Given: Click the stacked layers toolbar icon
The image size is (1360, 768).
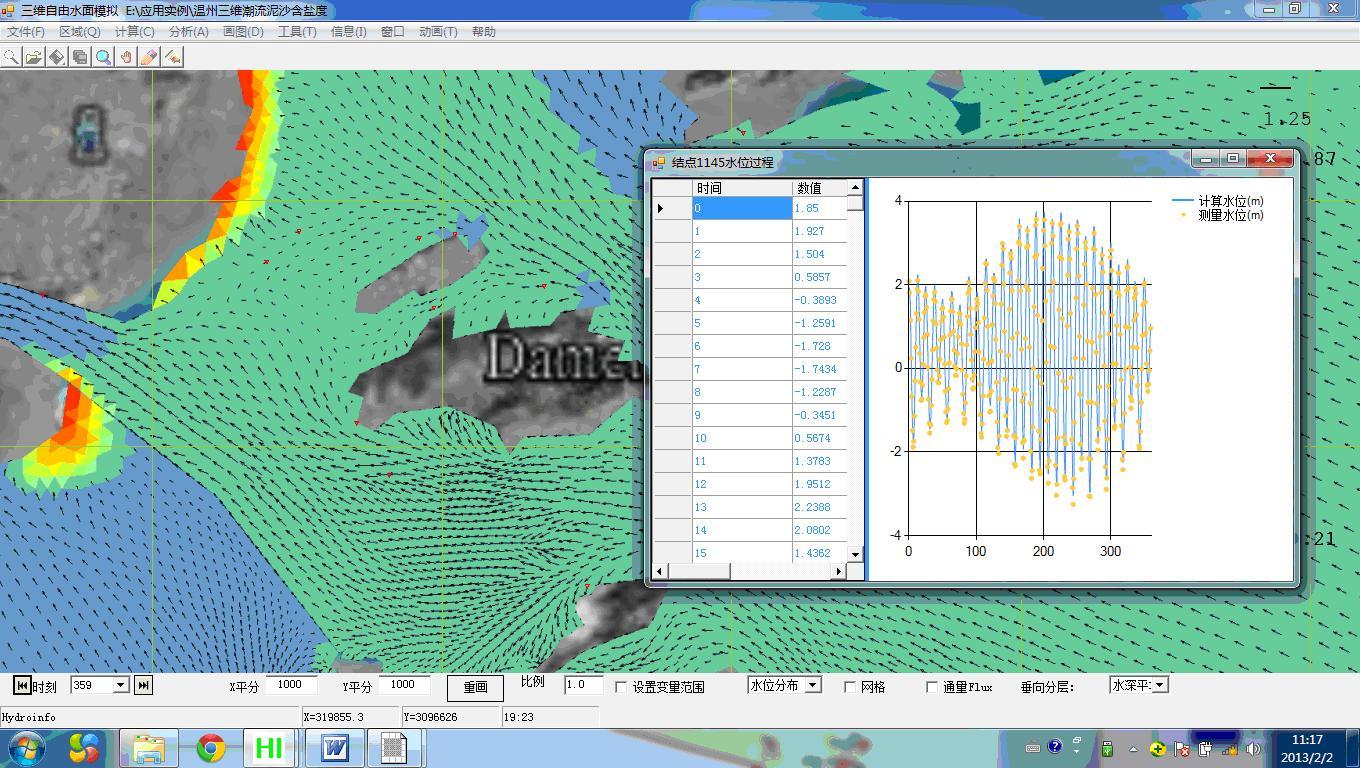Looking at the screenshot, I should [80, 57].
